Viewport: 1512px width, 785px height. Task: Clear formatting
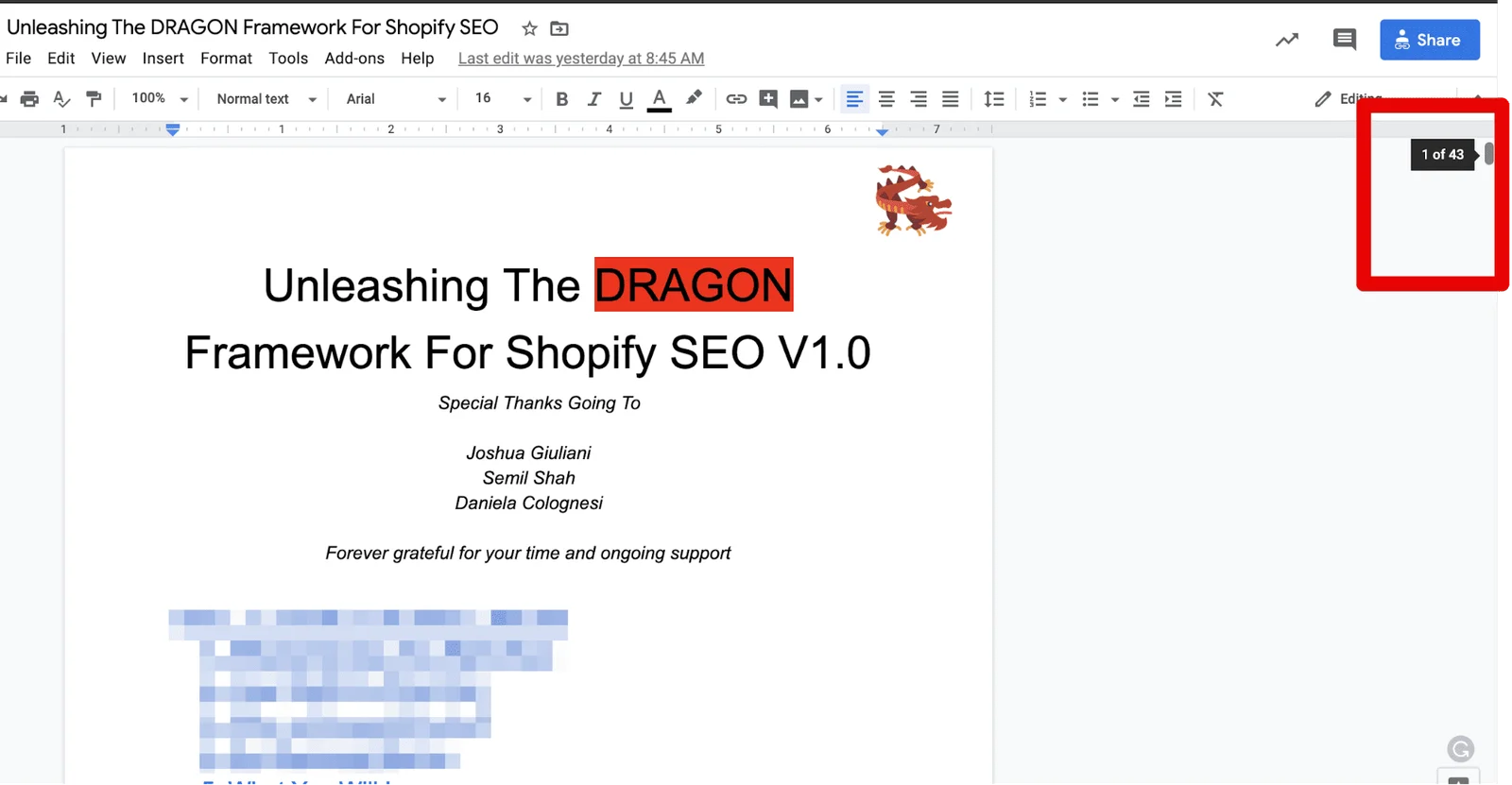(1216, 98)
